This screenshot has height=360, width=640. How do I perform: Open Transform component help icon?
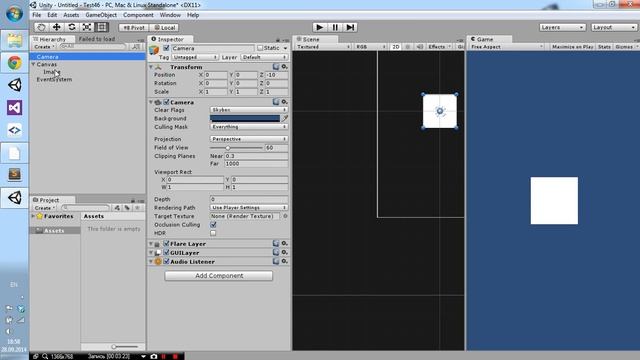click(276, 67)
